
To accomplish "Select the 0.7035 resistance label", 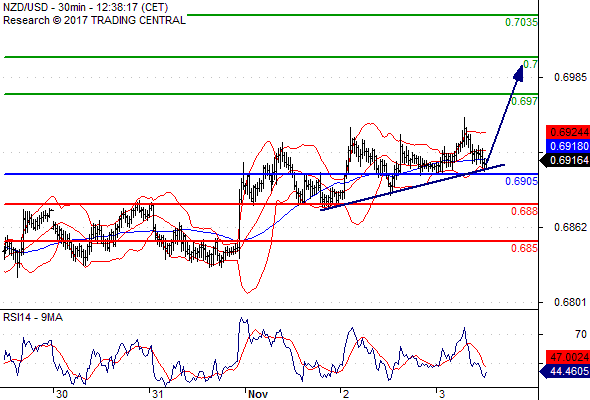I will point(521,23).
